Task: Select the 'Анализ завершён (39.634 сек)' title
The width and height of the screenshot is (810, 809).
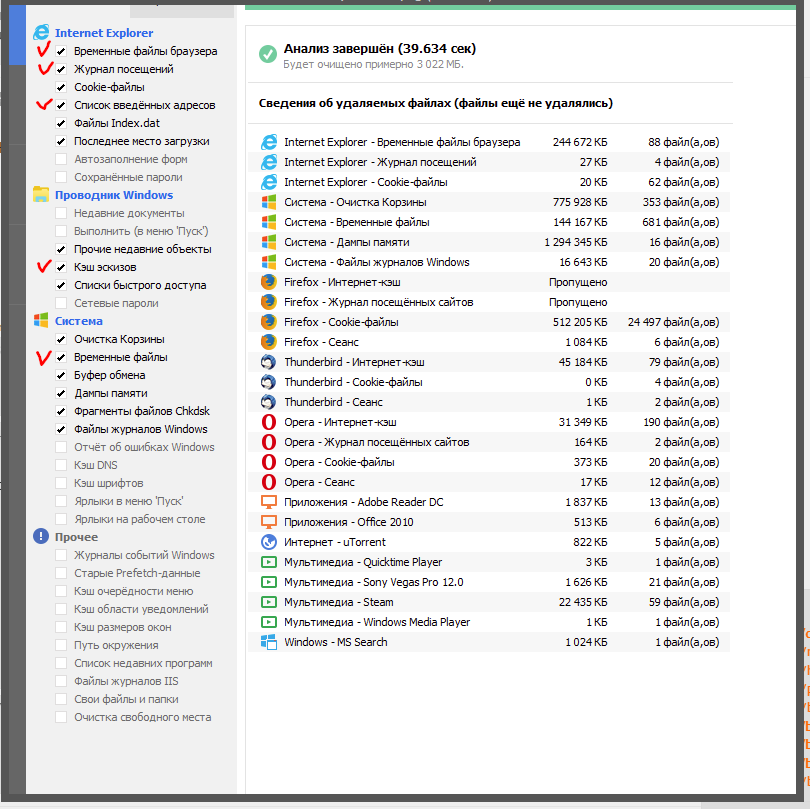Action: click(x=380, y=49)
